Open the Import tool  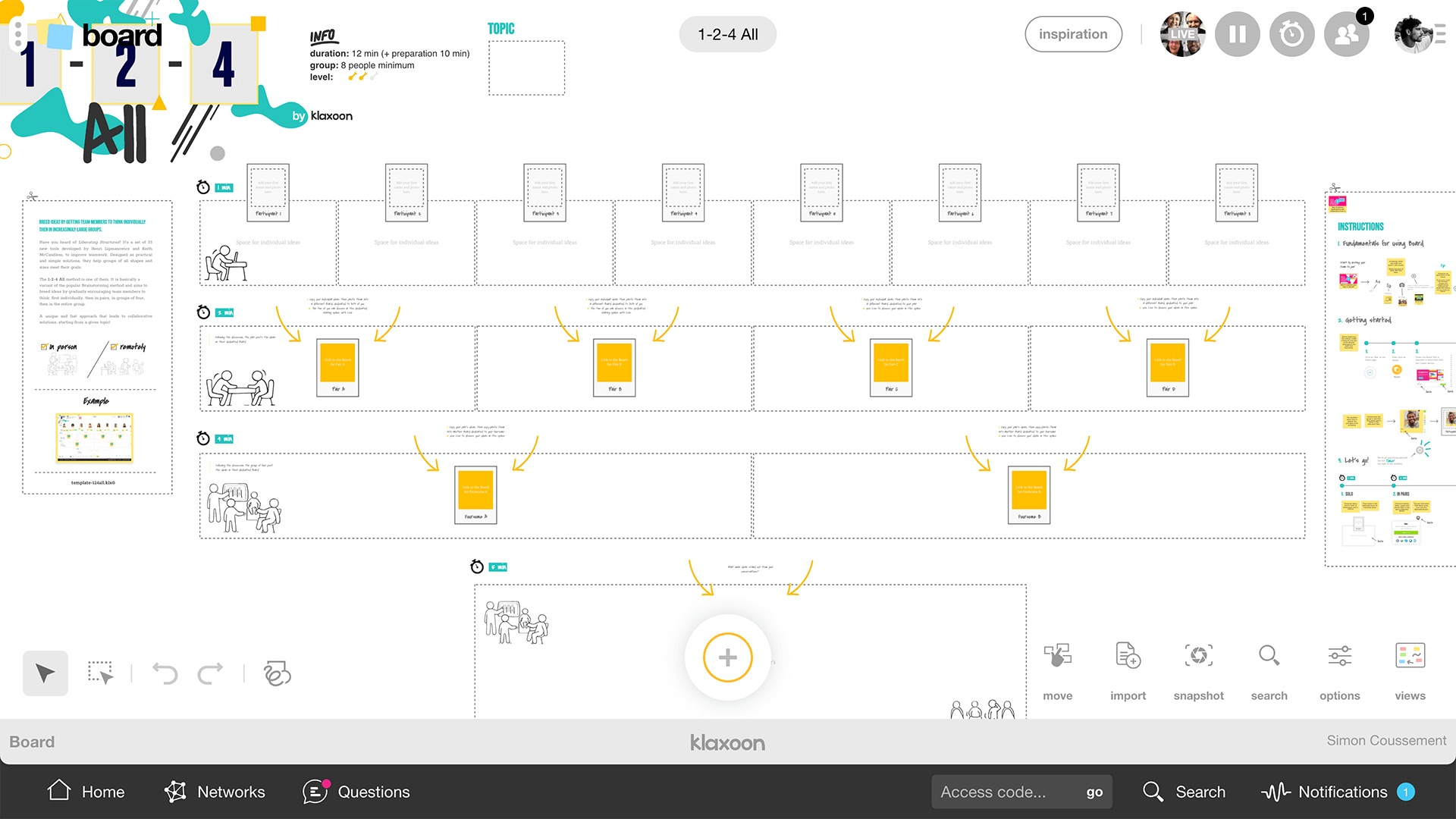click(x=1128, y=656)
